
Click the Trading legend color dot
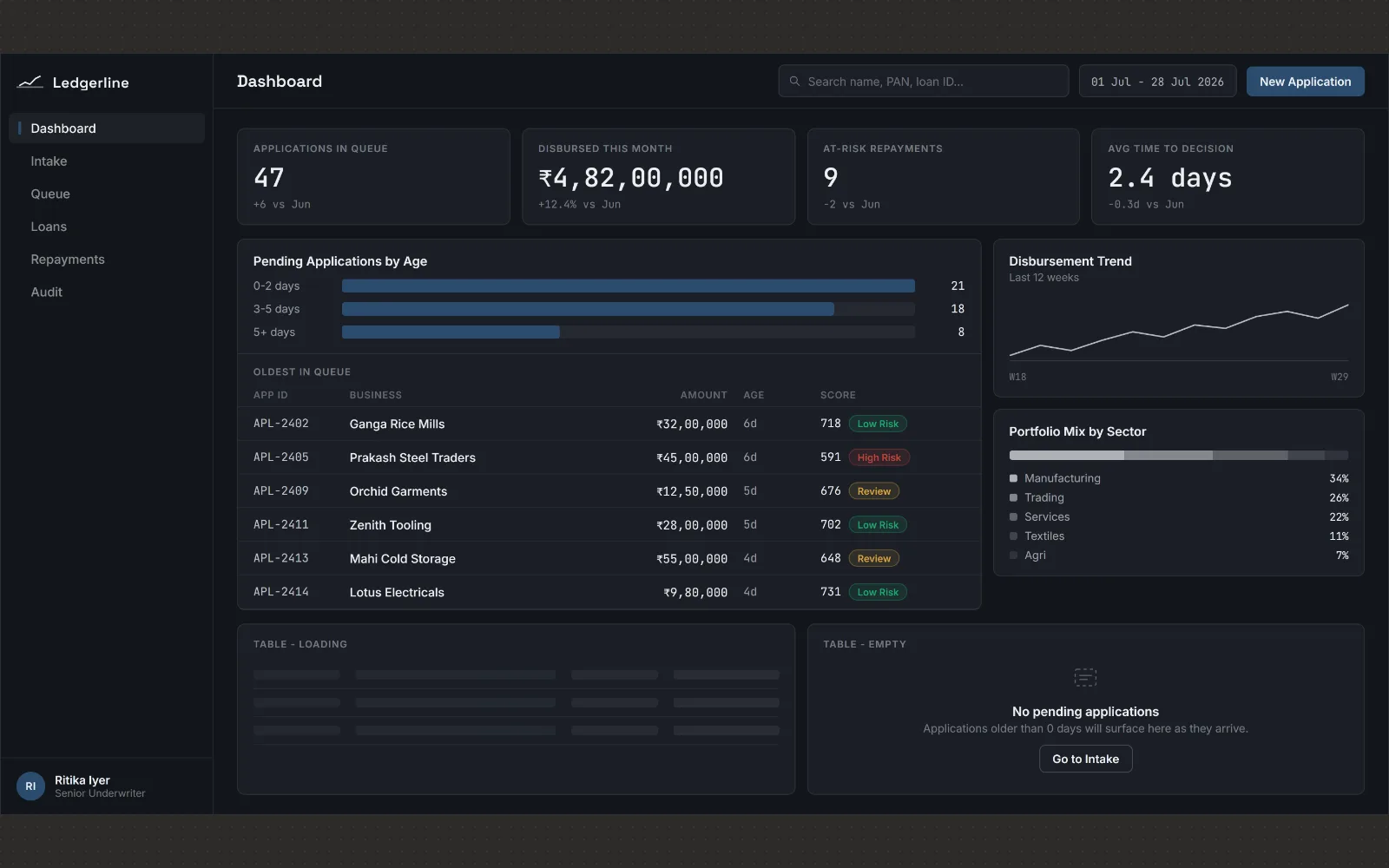1013,497
